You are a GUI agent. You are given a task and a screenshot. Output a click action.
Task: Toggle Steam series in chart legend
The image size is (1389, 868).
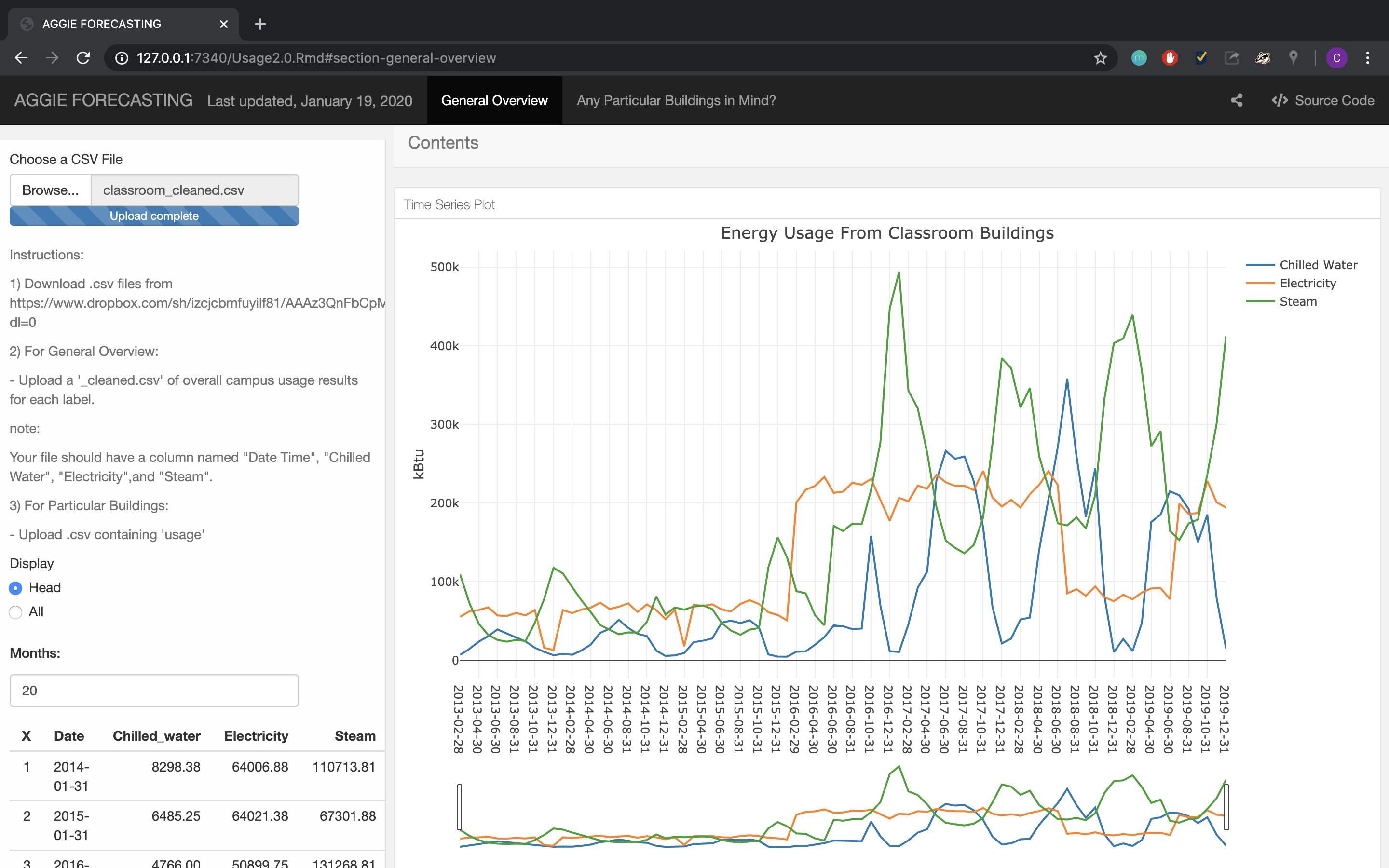(1298, 302)
